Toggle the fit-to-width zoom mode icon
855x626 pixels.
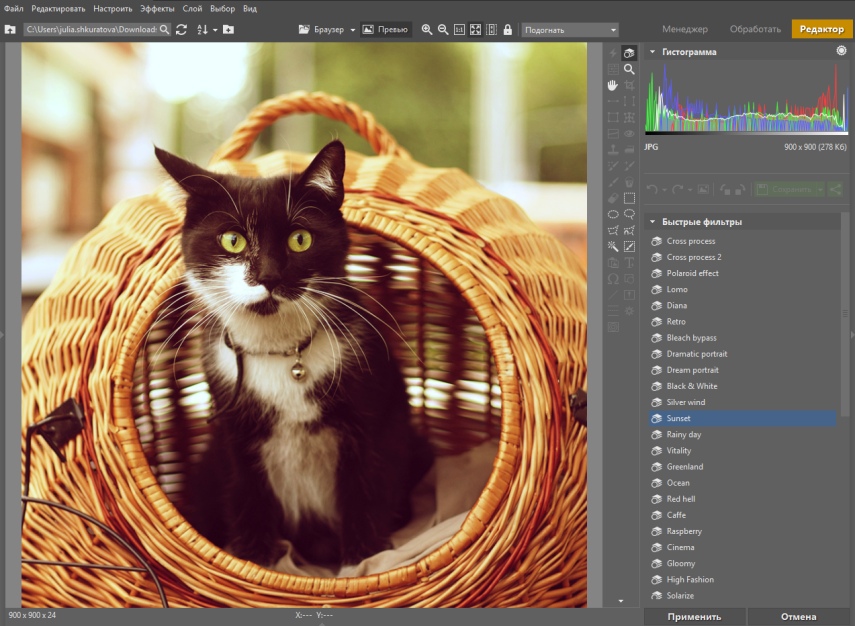pyautogui.click(x=491, y=29)
